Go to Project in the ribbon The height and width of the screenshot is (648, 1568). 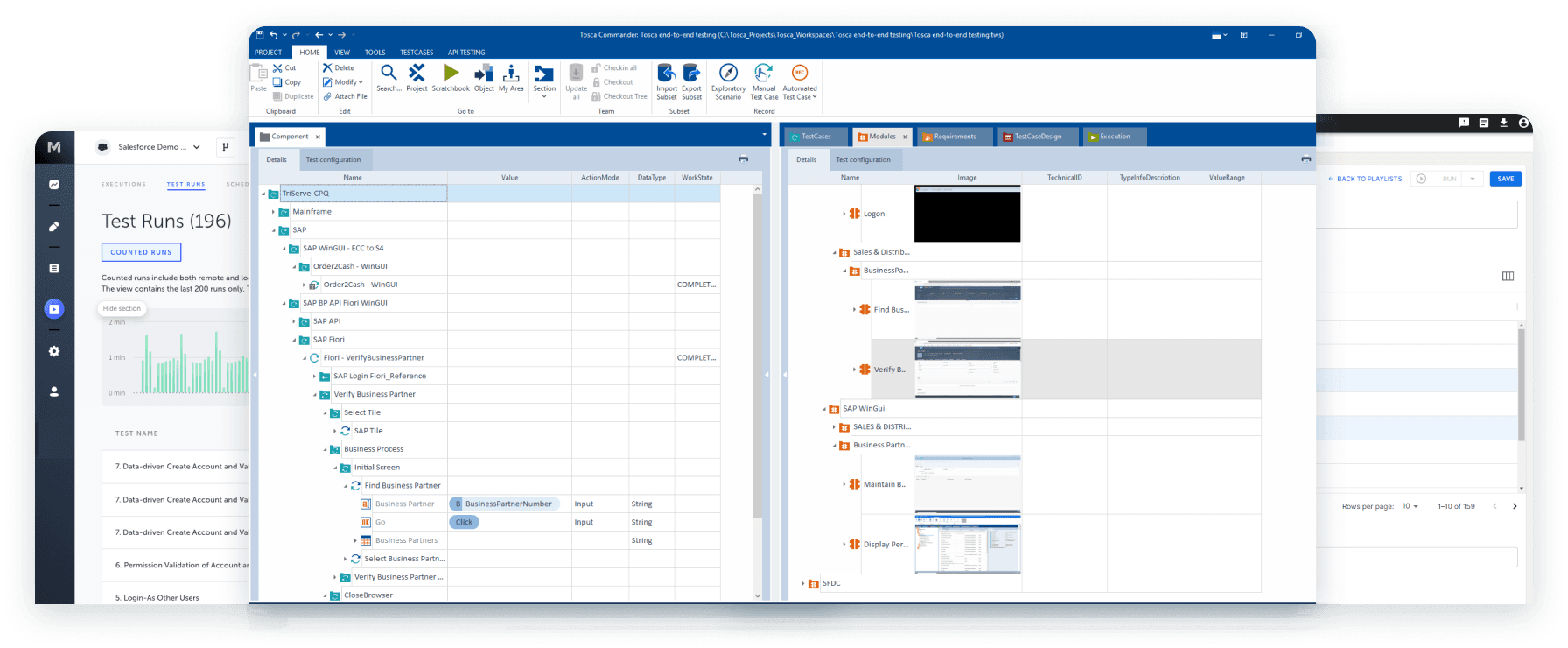(416, 77)
